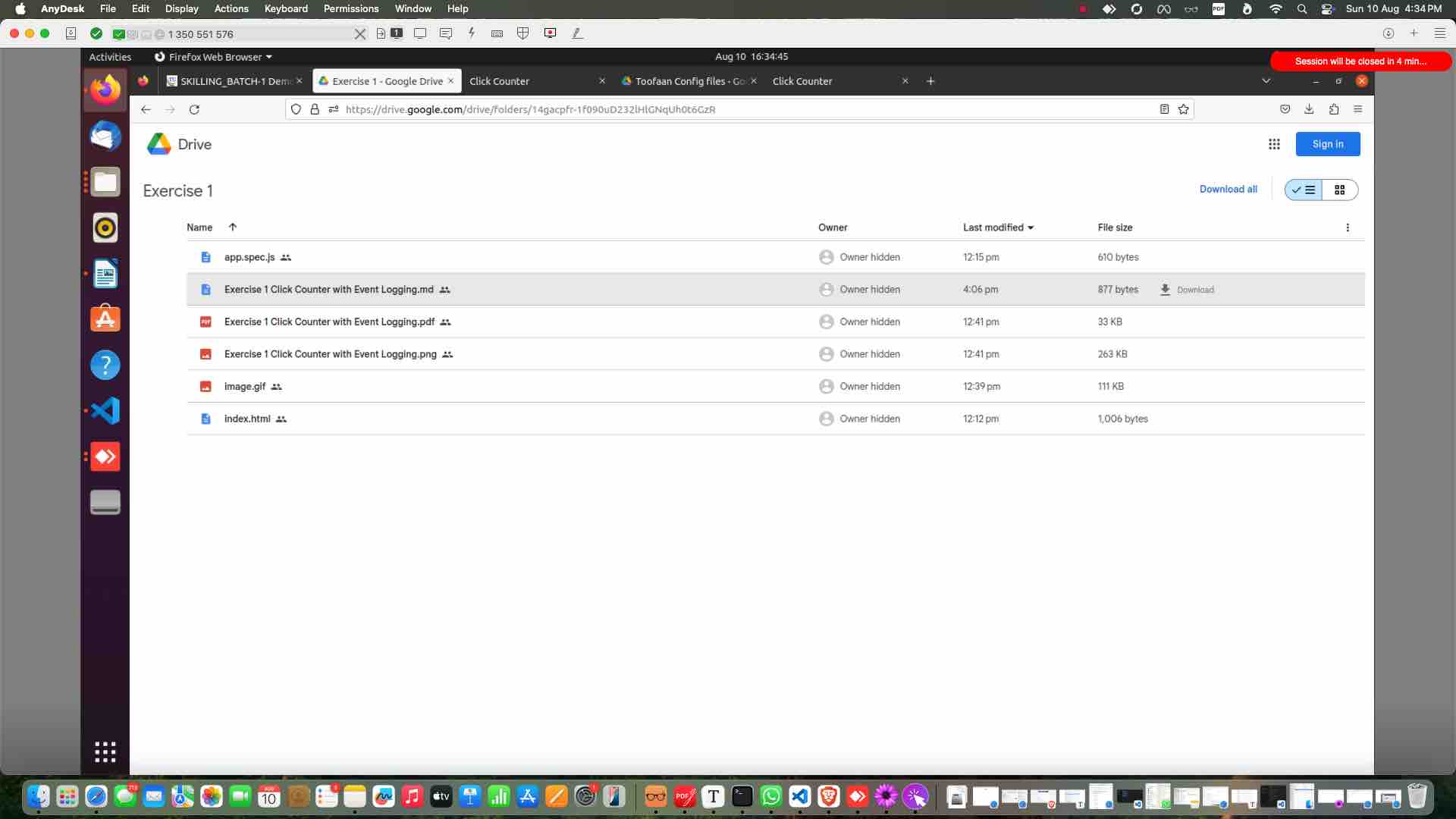The image size is (1456, 819).
Task: Click the Sign in button
Action: (1328, 144)
